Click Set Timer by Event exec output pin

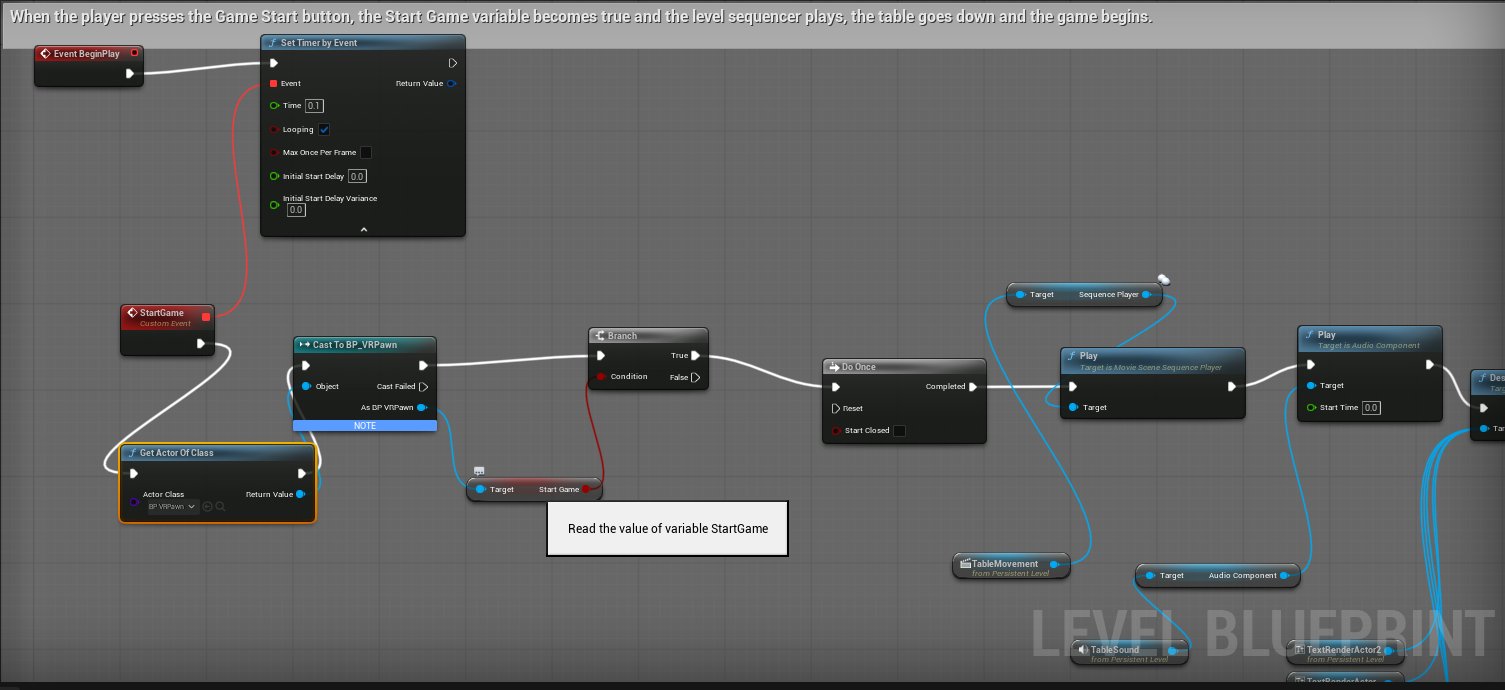tap(453, 63)
